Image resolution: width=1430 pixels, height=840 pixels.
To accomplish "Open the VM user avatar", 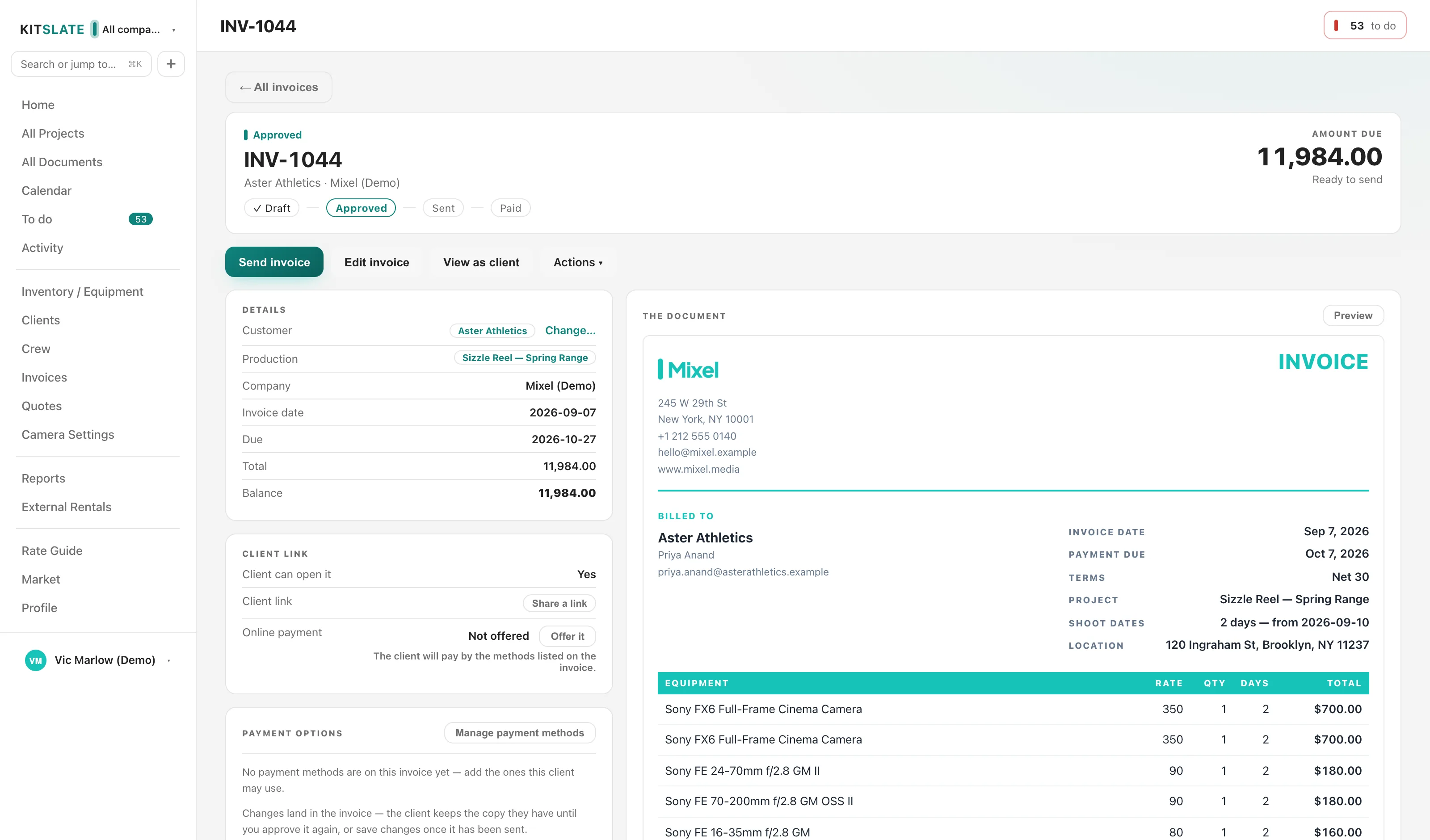I will (x=36, y=660).
